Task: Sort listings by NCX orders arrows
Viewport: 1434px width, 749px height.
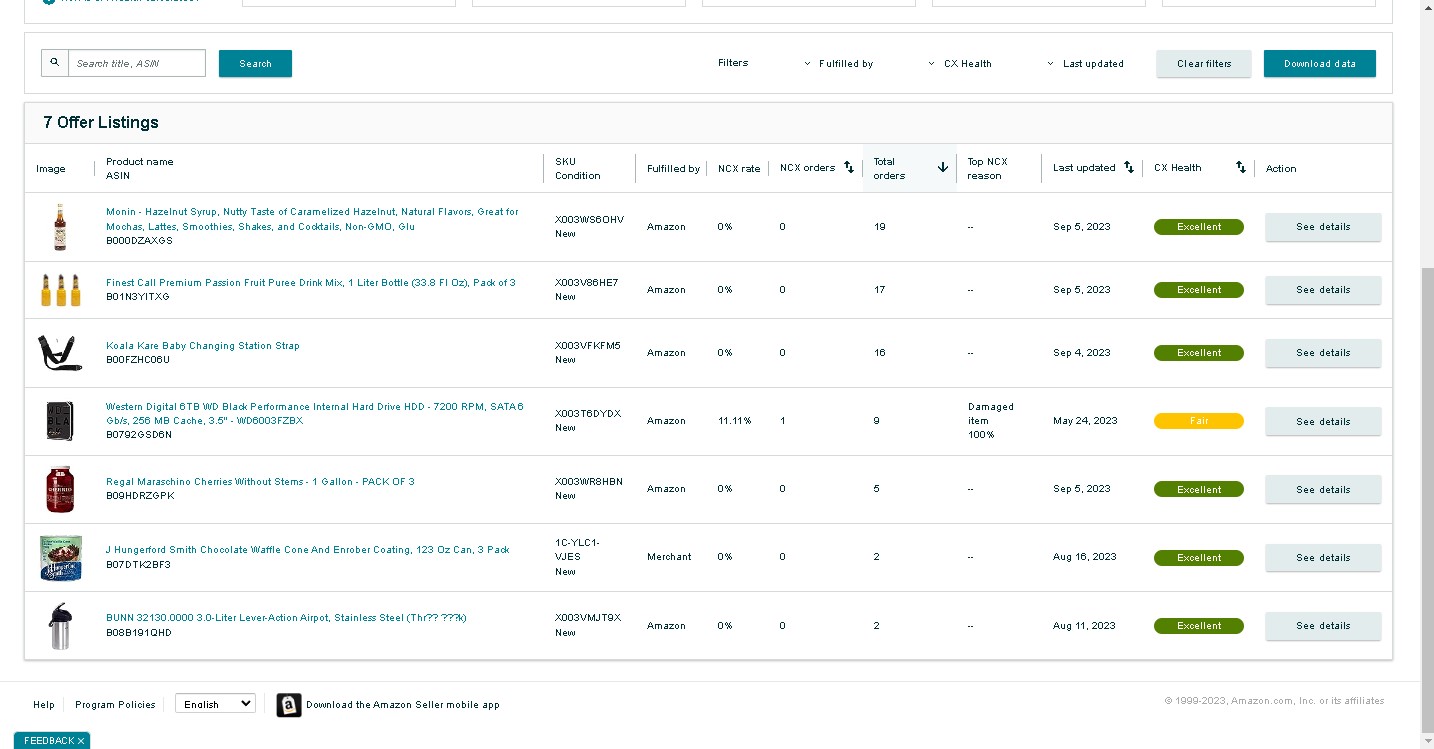Action: pos(849,167)
